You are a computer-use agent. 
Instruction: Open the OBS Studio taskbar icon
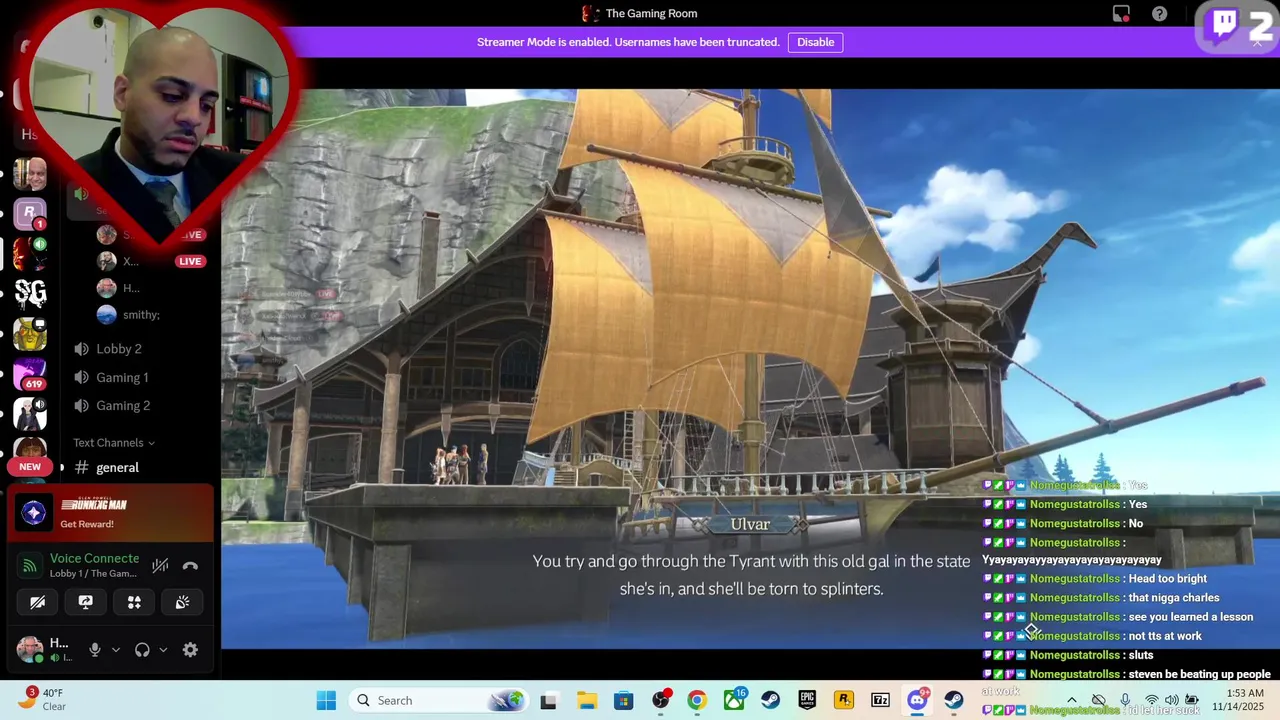click(x=660, y=700)
